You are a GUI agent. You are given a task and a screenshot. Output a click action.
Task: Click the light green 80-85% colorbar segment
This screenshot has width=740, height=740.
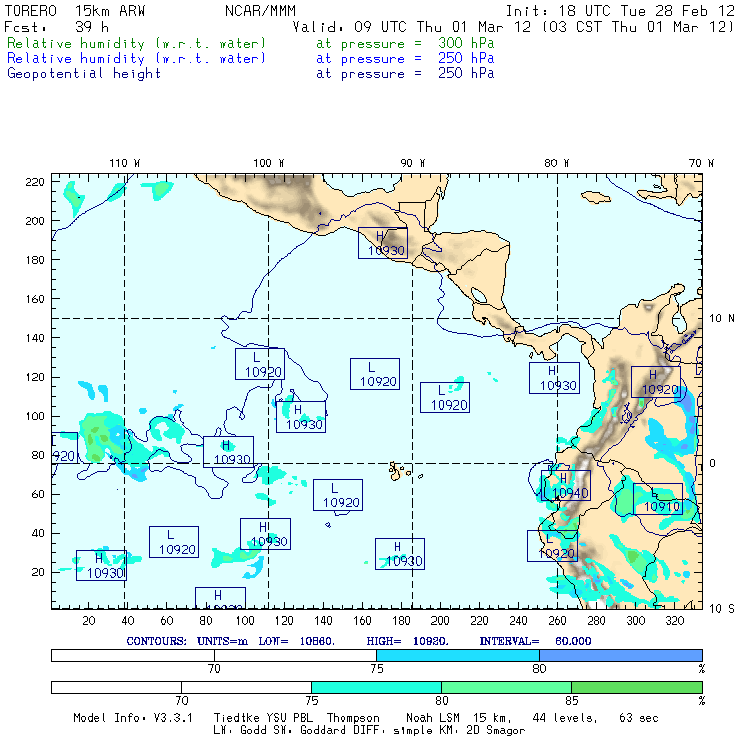(506, 687)
